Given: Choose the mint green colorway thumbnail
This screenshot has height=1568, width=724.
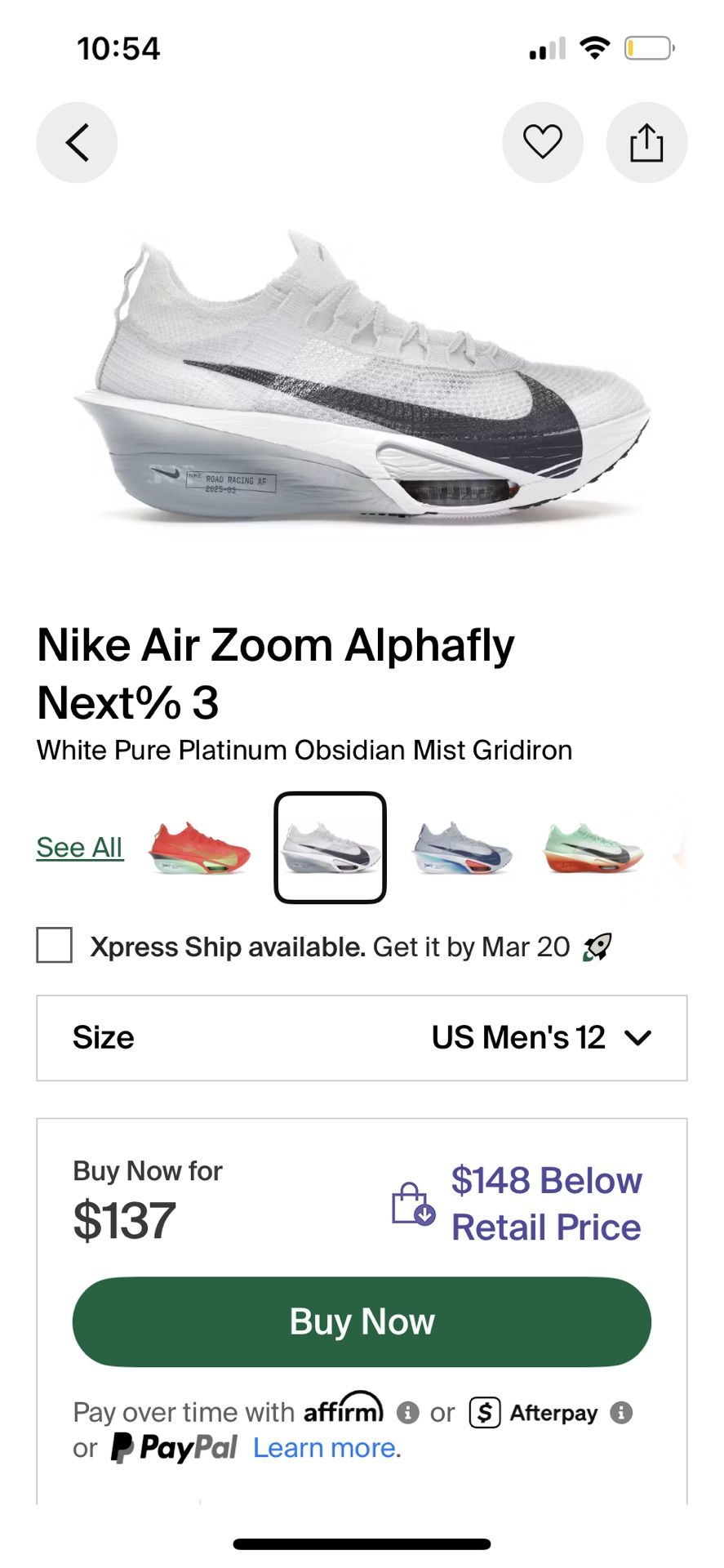Looking at the screenshot, I should [x=593, y=849].
